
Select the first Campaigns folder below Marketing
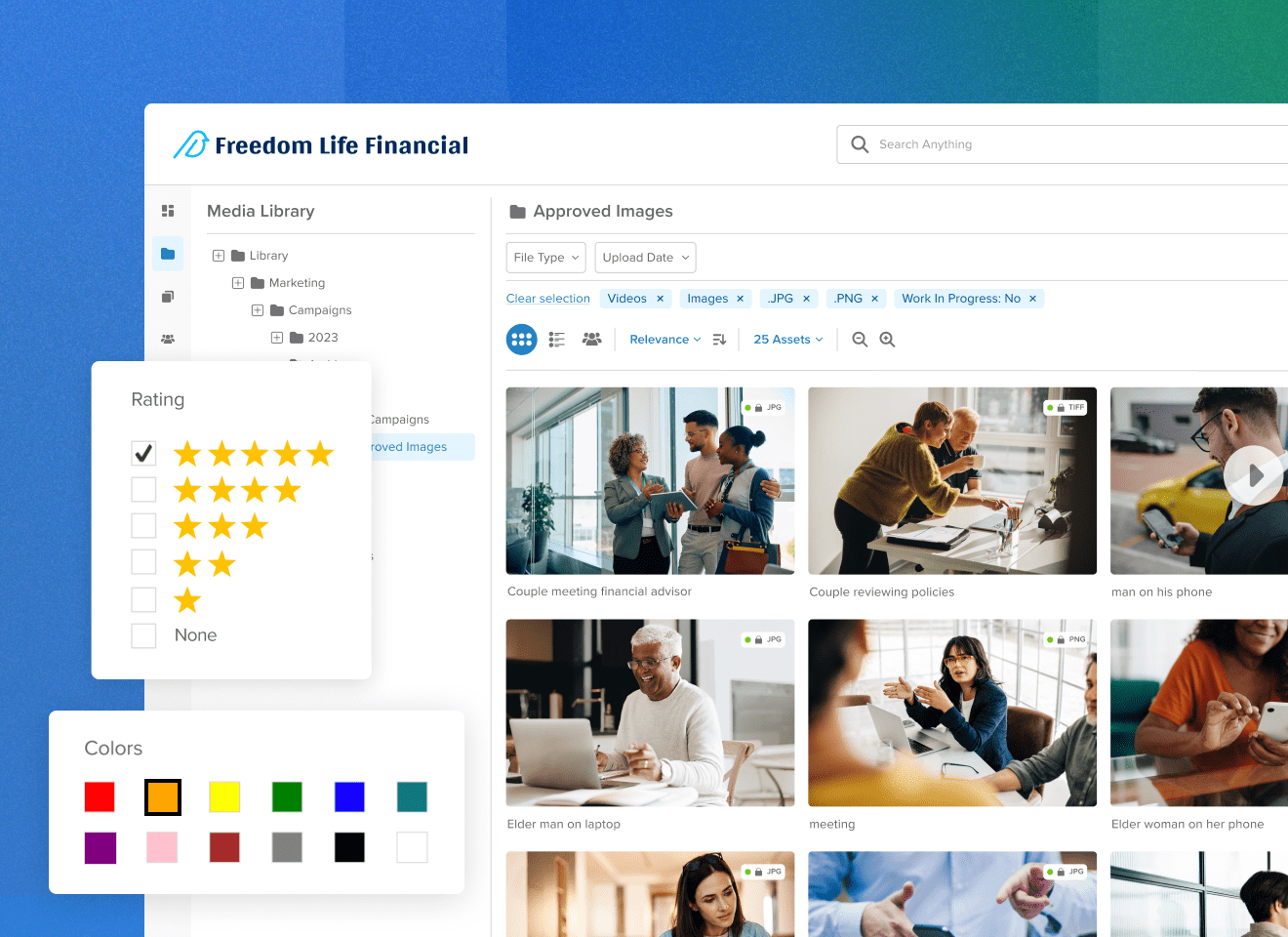point(311,310)
